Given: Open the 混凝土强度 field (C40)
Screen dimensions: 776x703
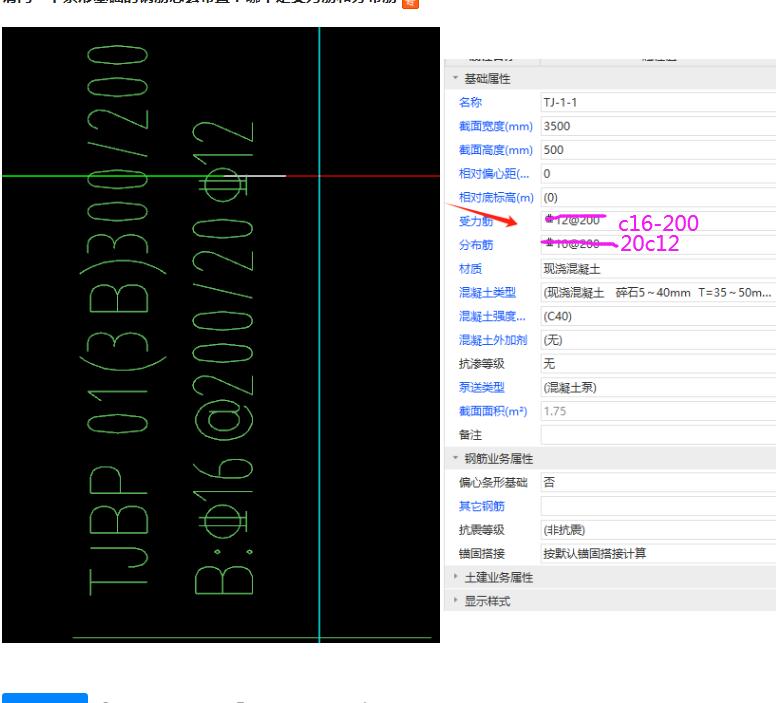Looking at the screenshot, I should (658, 316).
